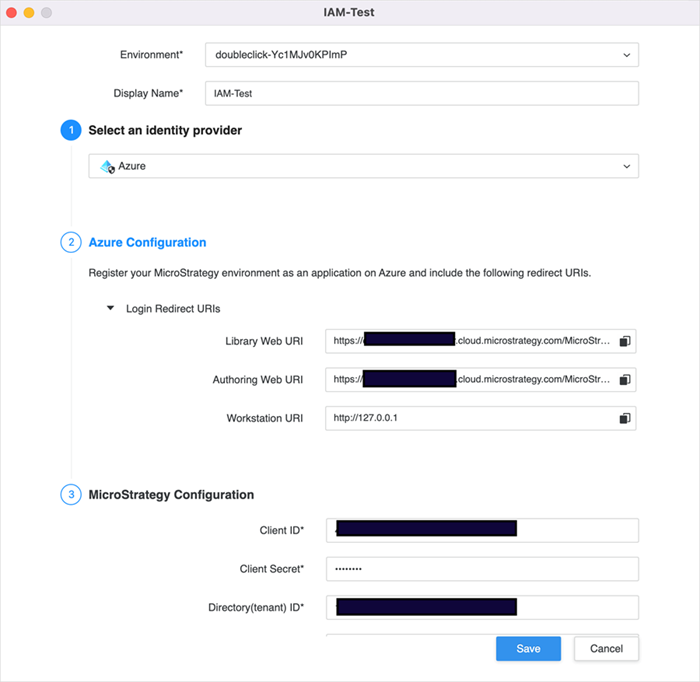Image resolution: width=700 pixels, height=682 pixels.
Task: Click the Workstation URI text field
Action: (x=470, y=418)
